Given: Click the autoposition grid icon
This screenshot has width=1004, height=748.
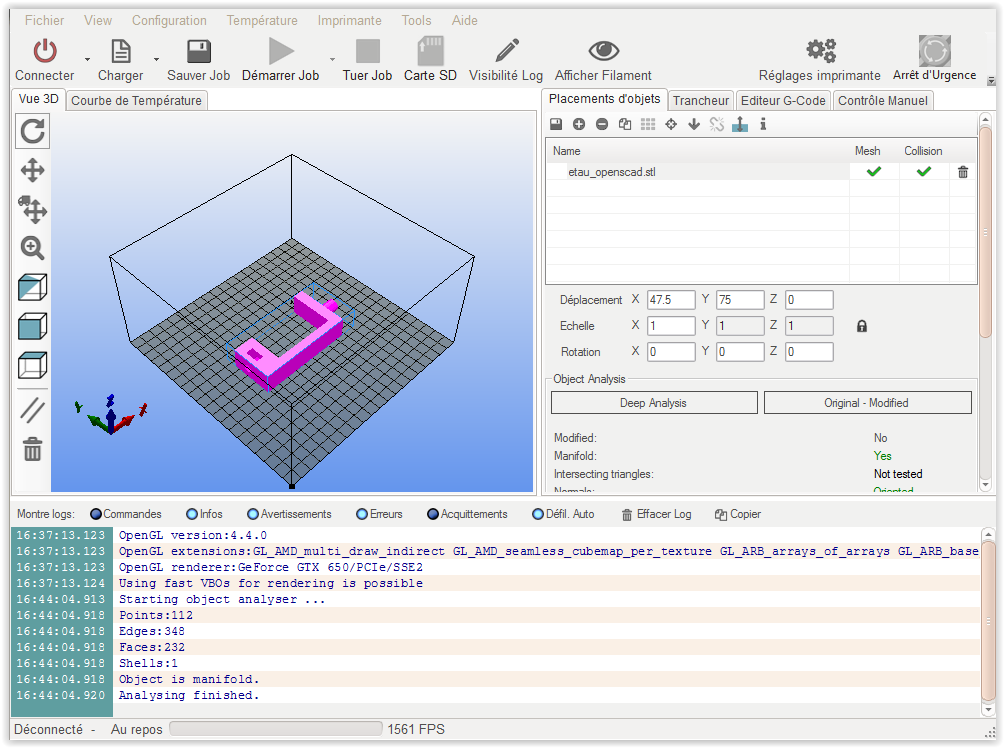Looking at the screenshot, I should (648, 124).
